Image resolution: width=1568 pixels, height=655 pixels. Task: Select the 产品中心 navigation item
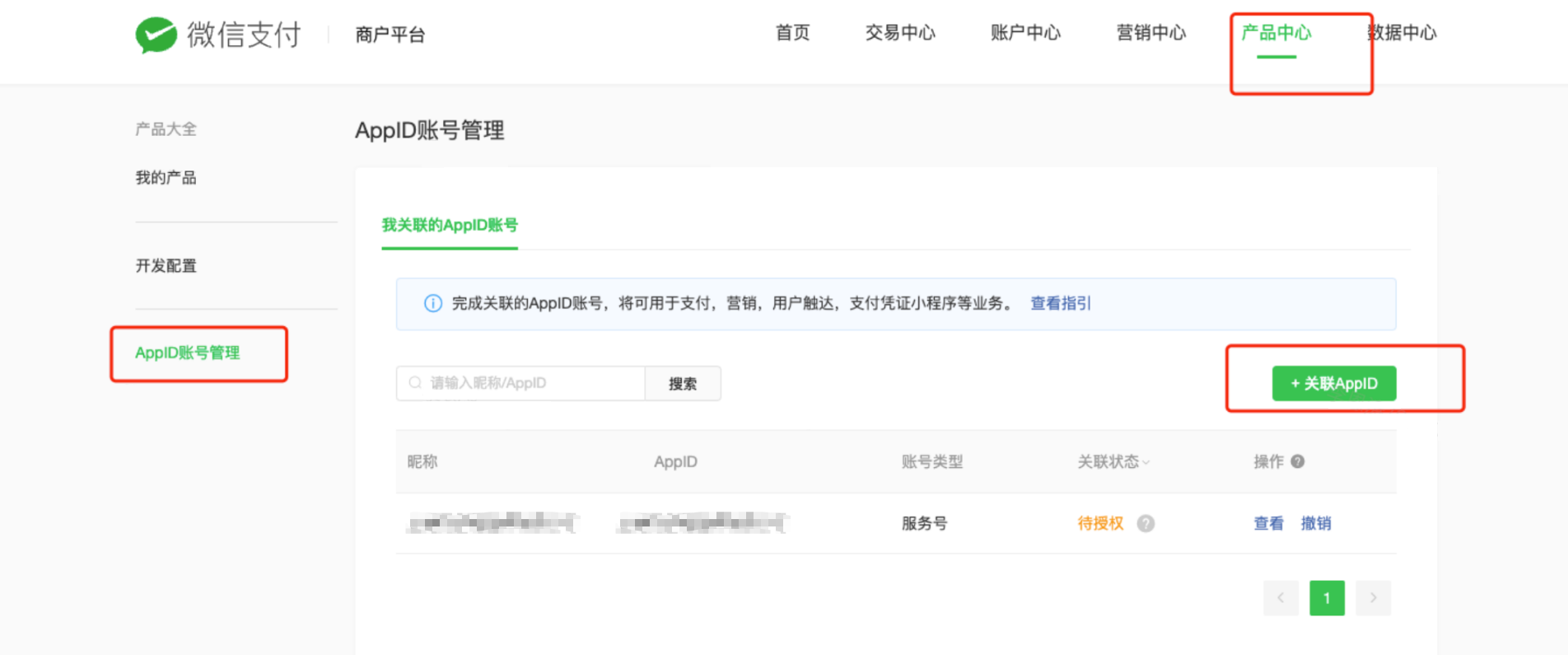1276,33
